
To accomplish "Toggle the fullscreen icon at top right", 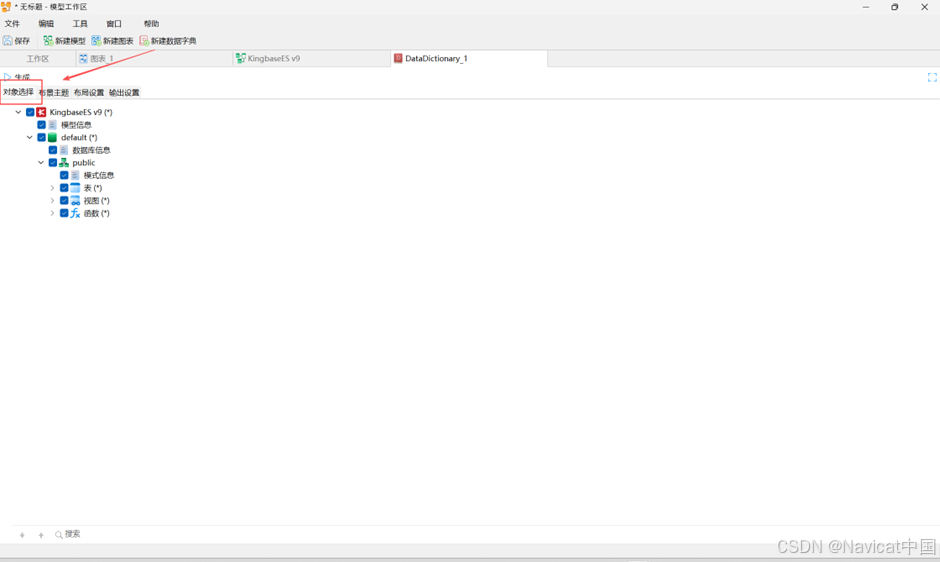I will [x=932, y=77].
